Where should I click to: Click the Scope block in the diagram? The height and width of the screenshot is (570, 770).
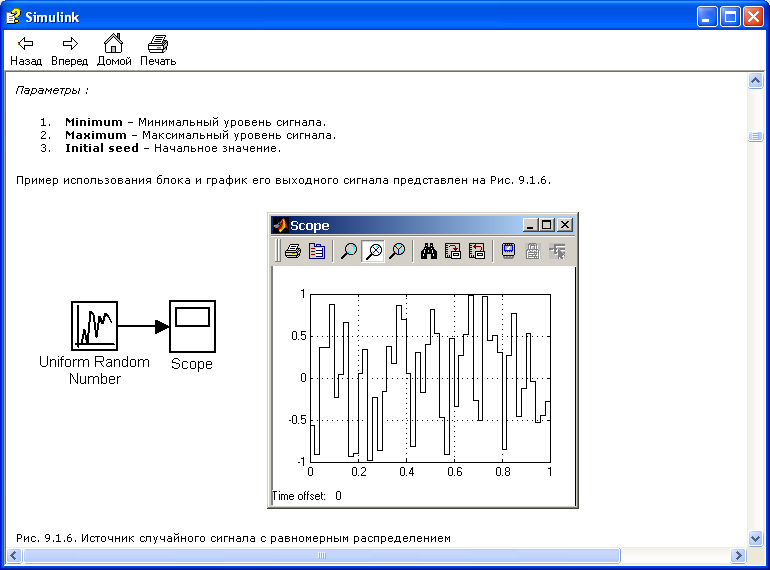point(192,326)
